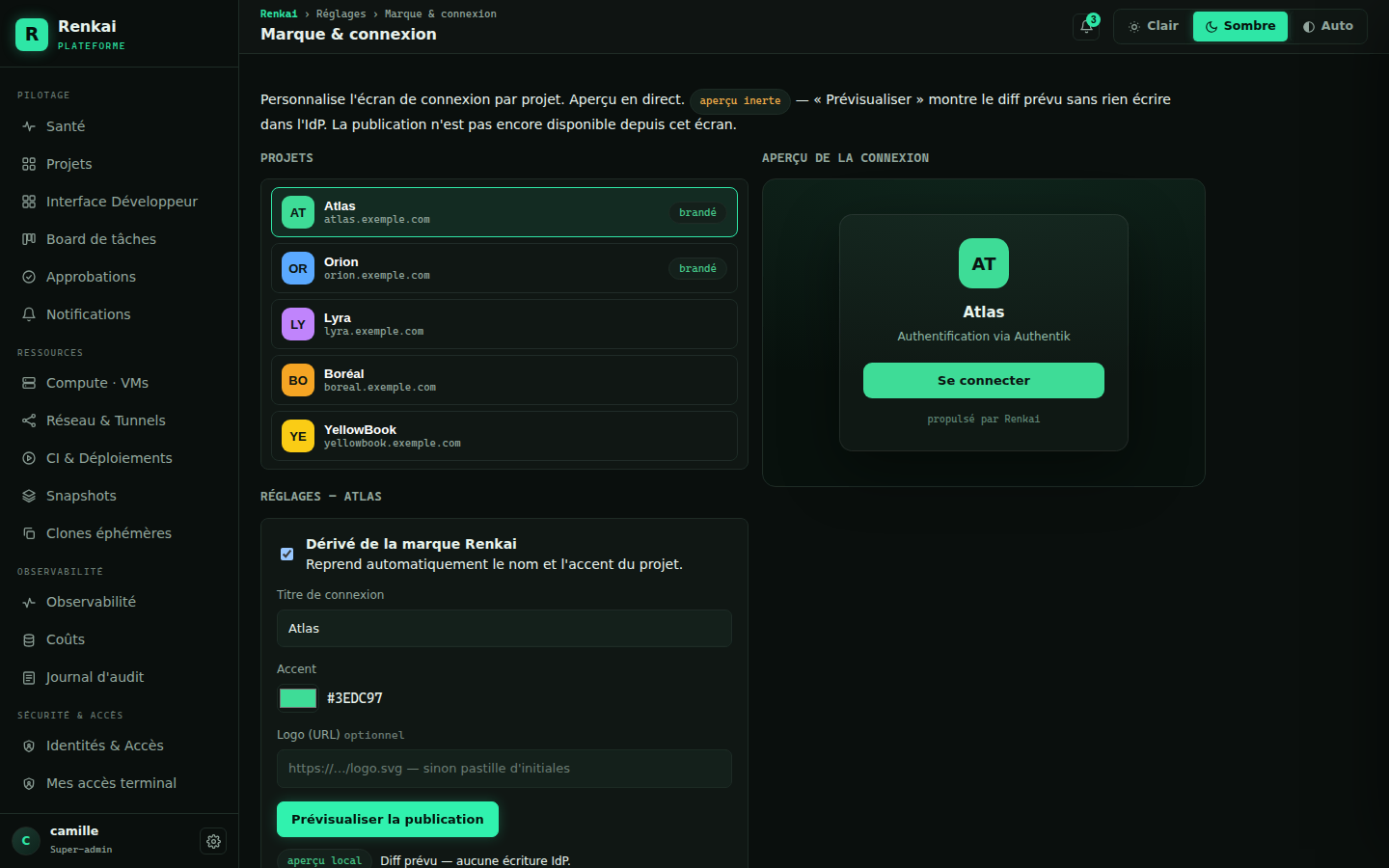Click the Snapshots layers icon
This screenshot has width=1389, height=868.
(29, 496)
